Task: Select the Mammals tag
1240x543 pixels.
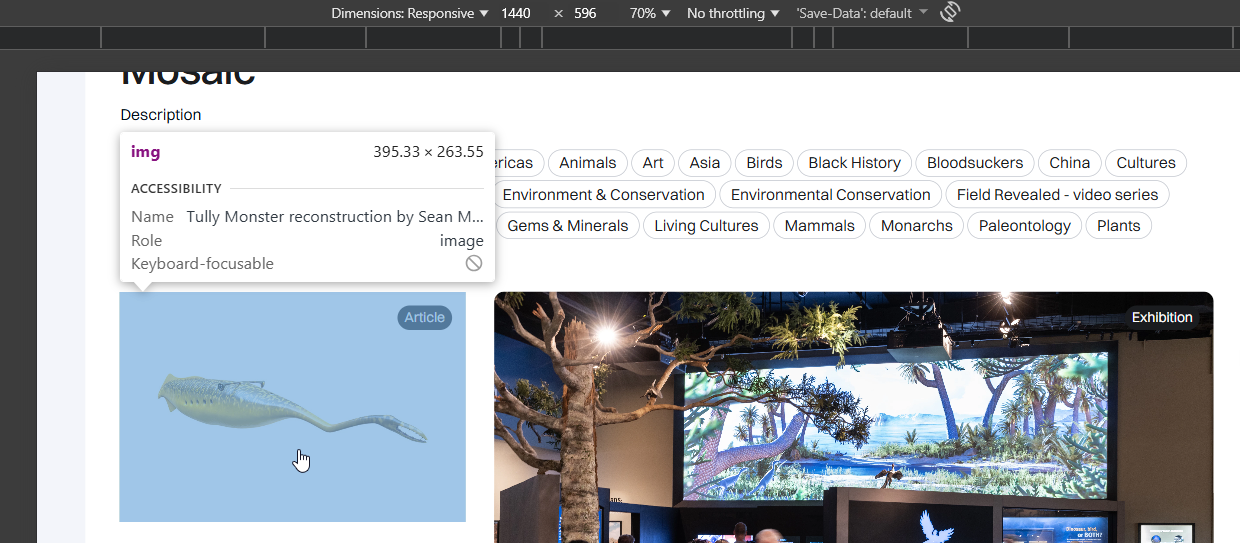Action: click(x=820, y=226)
